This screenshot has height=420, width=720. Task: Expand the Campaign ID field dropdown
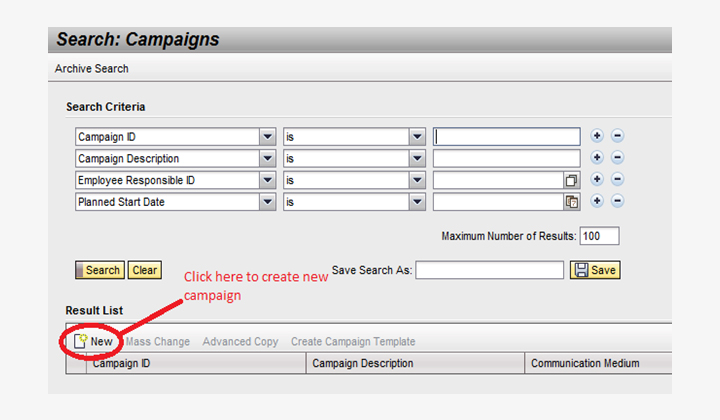tap(267, 137)
